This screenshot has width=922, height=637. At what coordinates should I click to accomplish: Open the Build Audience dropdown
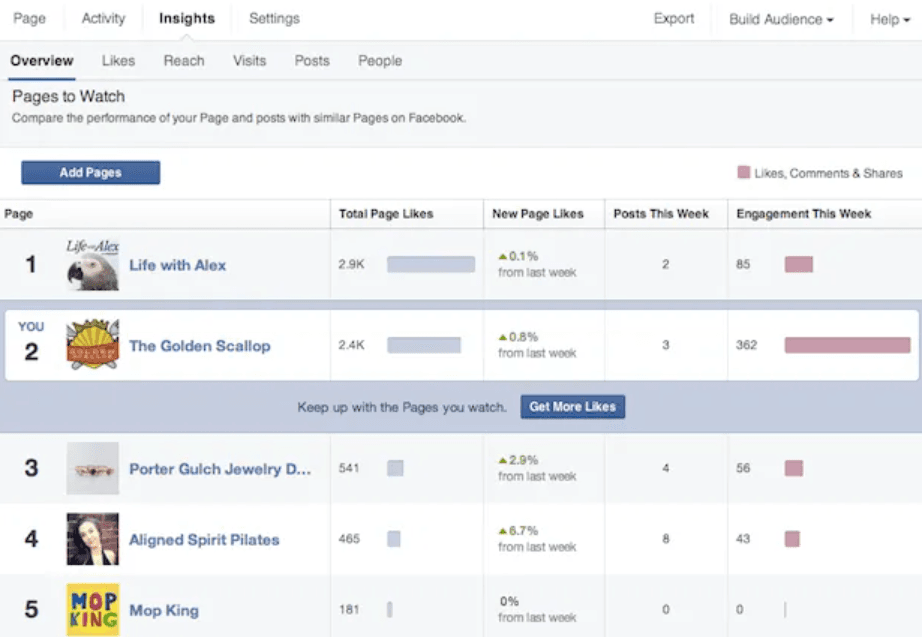[x=779, y=18]
